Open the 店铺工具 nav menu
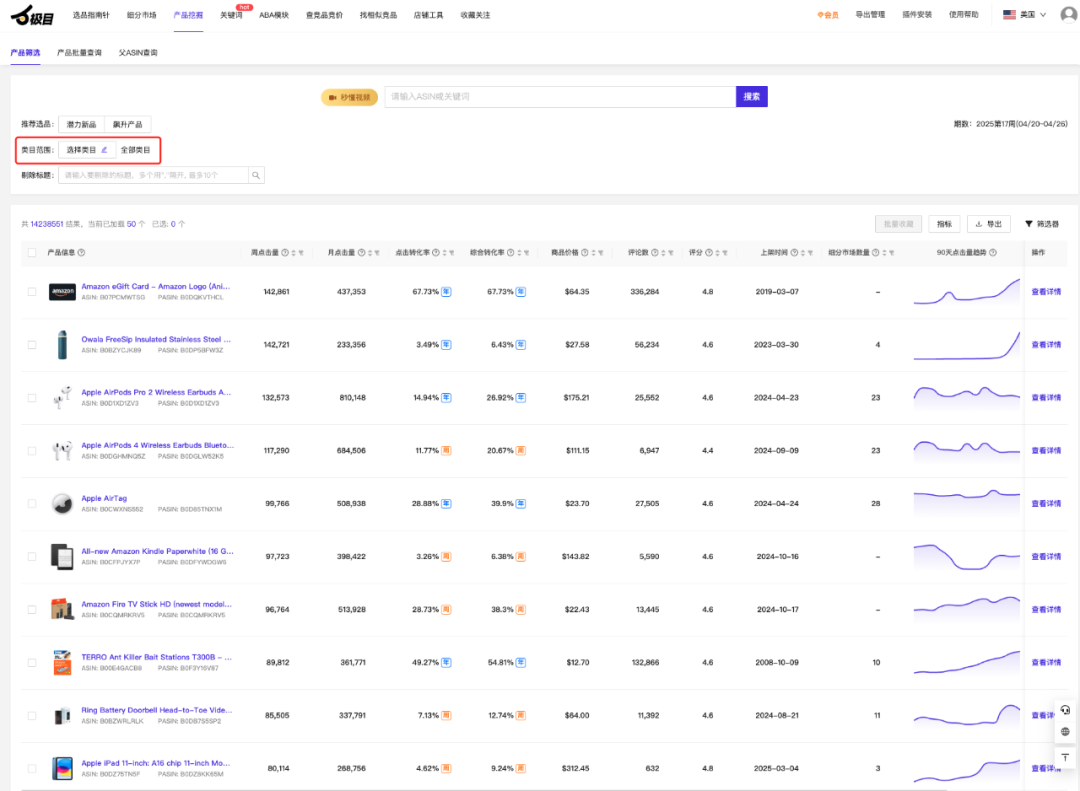This screenshot has width=1080, height=791. (x=428, y=15)
